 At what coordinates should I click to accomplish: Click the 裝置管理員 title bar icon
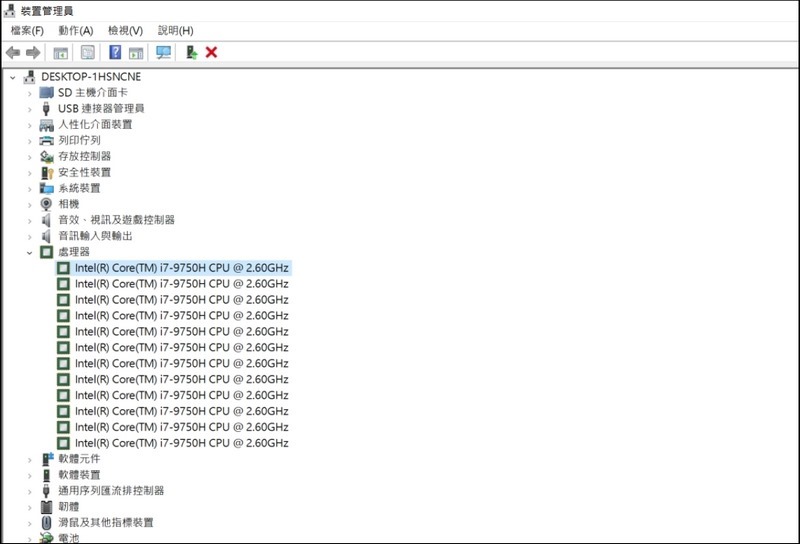[9, 10]
